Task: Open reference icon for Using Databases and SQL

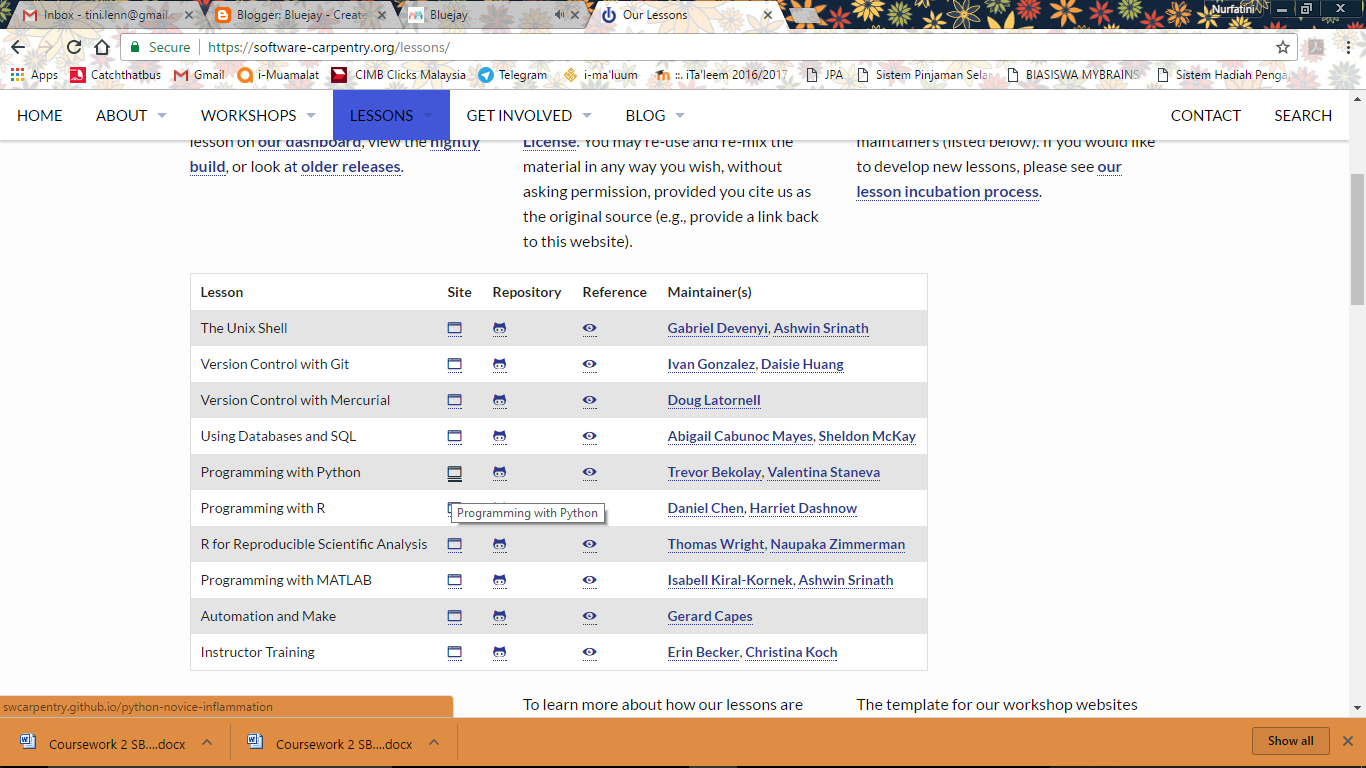Action: point(589,436)
